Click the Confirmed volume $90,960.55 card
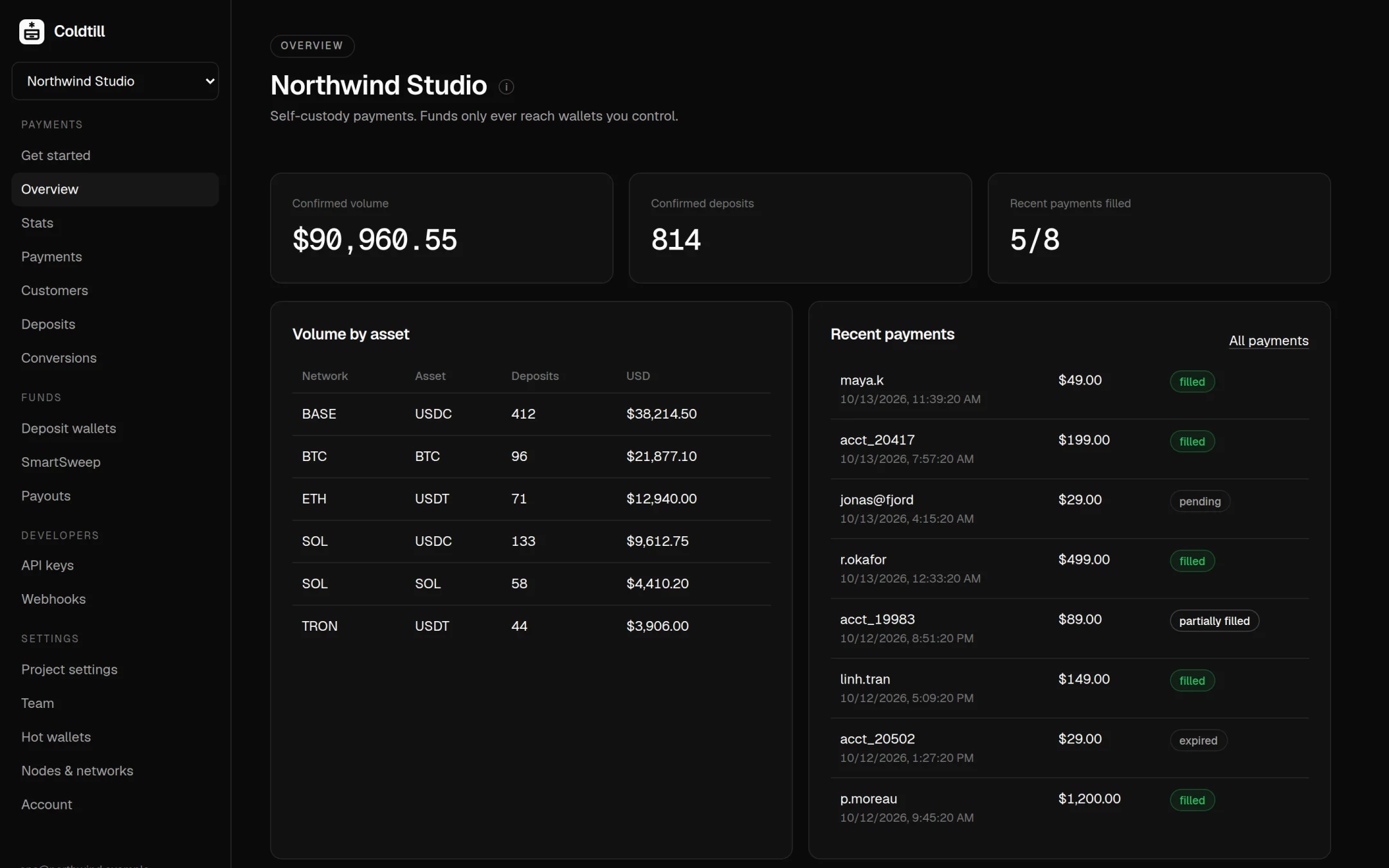1389x868 pixels. (x=441, y=228)
